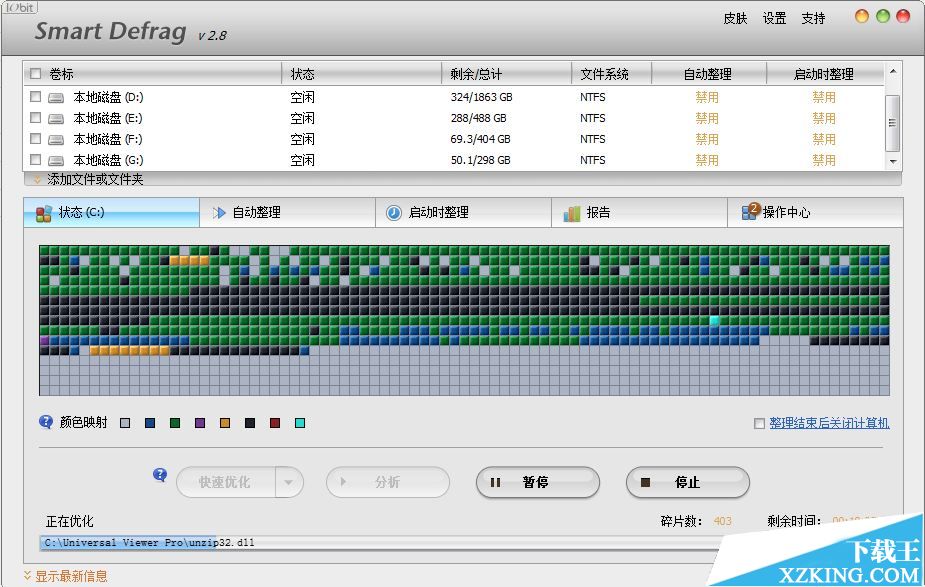Click the 状态 (C:) tab icon
The width and height of the screenshot is (925, 587).
point(44,213)
